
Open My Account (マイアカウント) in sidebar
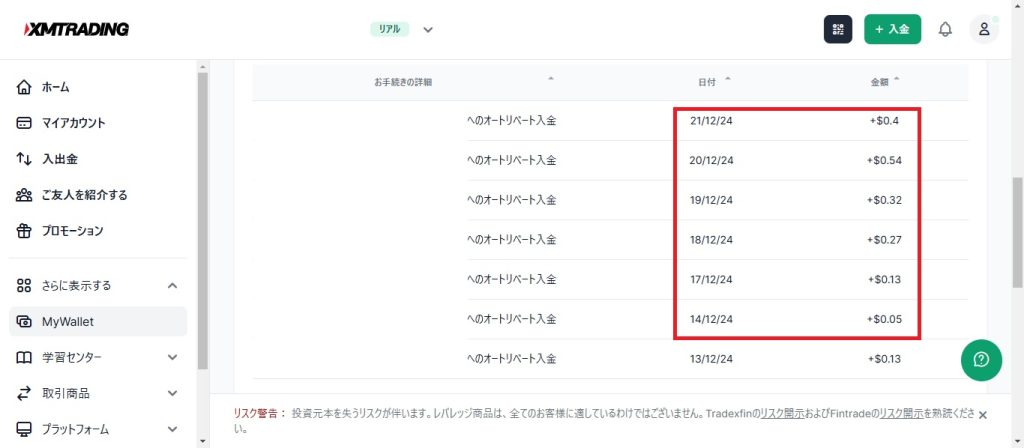72,123
